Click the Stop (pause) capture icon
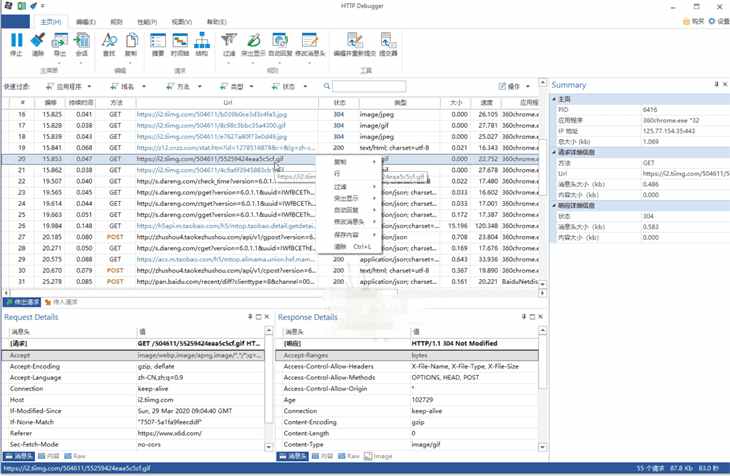 16,41
